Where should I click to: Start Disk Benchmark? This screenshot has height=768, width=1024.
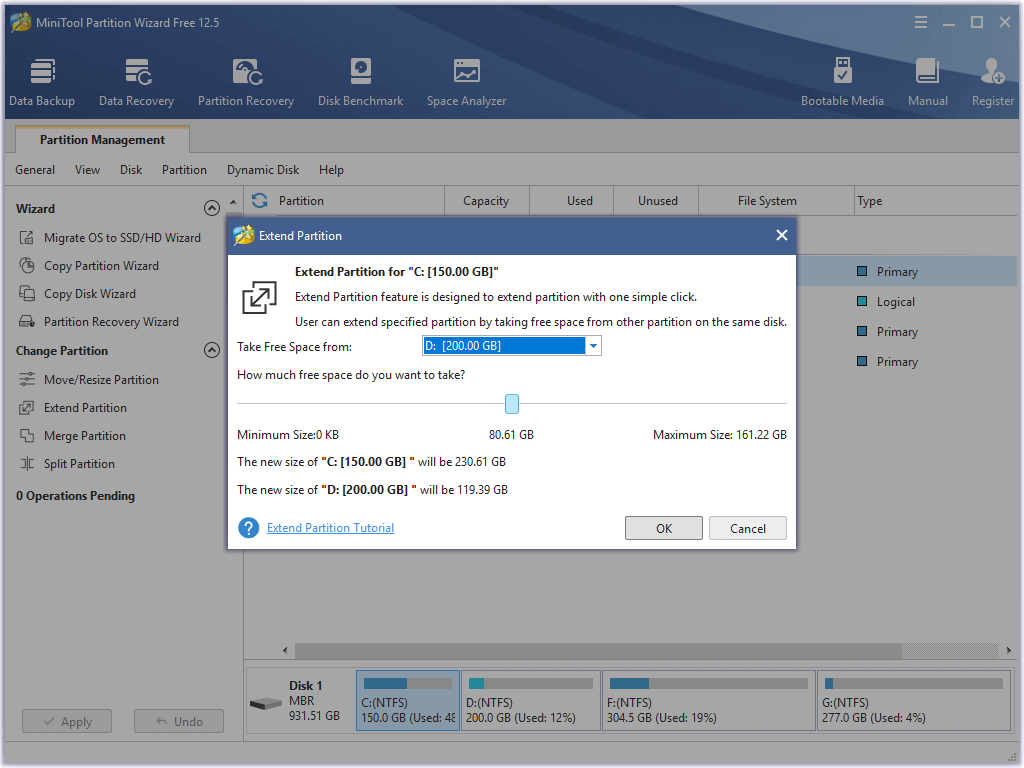360,80
